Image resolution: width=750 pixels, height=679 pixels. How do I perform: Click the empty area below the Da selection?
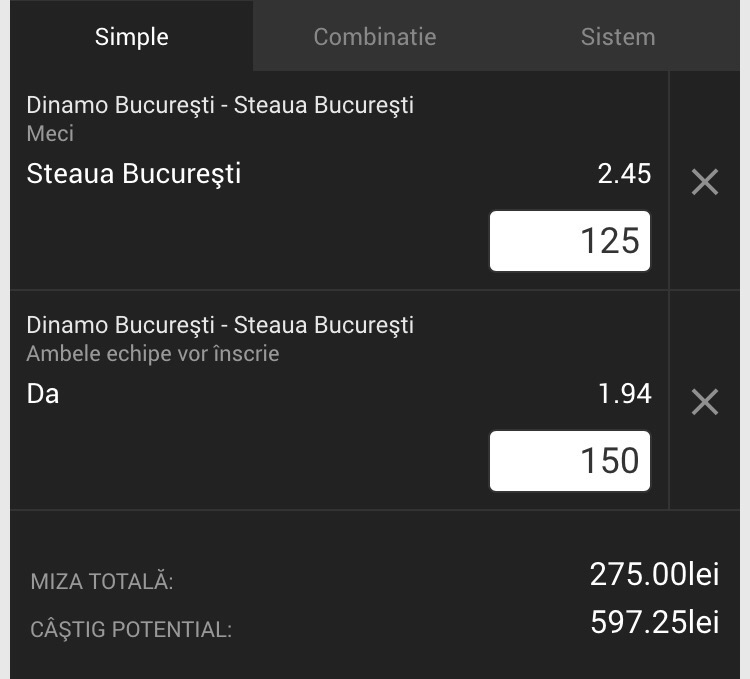pyautogui.click(x=249, y=459)
